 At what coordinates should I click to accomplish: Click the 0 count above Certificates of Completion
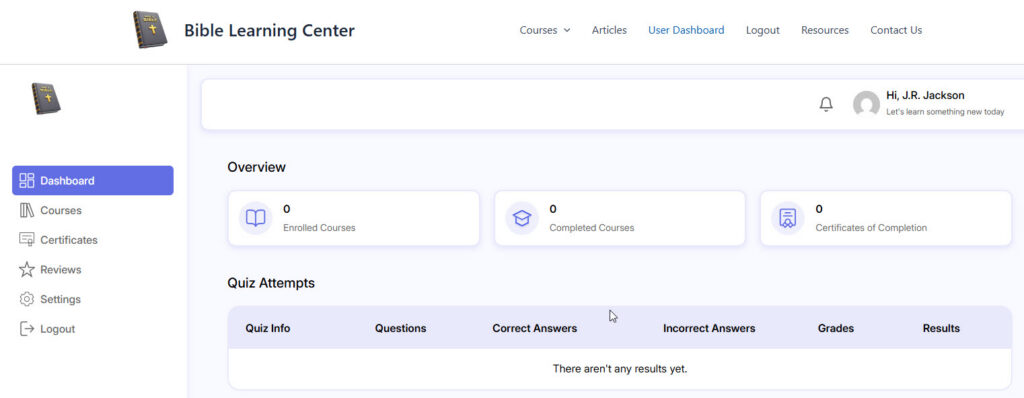coord(820,209)
